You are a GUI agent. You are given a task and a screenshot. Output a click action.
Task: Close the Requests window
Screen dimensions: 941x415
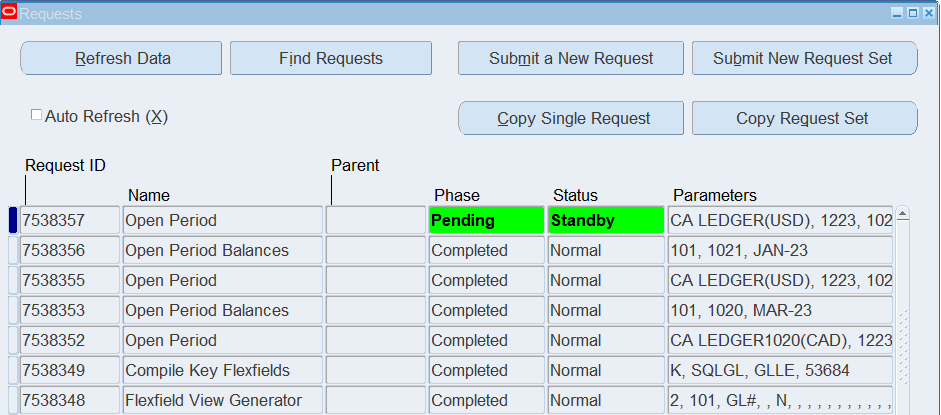pyautogui.click(x=928, y=13)
